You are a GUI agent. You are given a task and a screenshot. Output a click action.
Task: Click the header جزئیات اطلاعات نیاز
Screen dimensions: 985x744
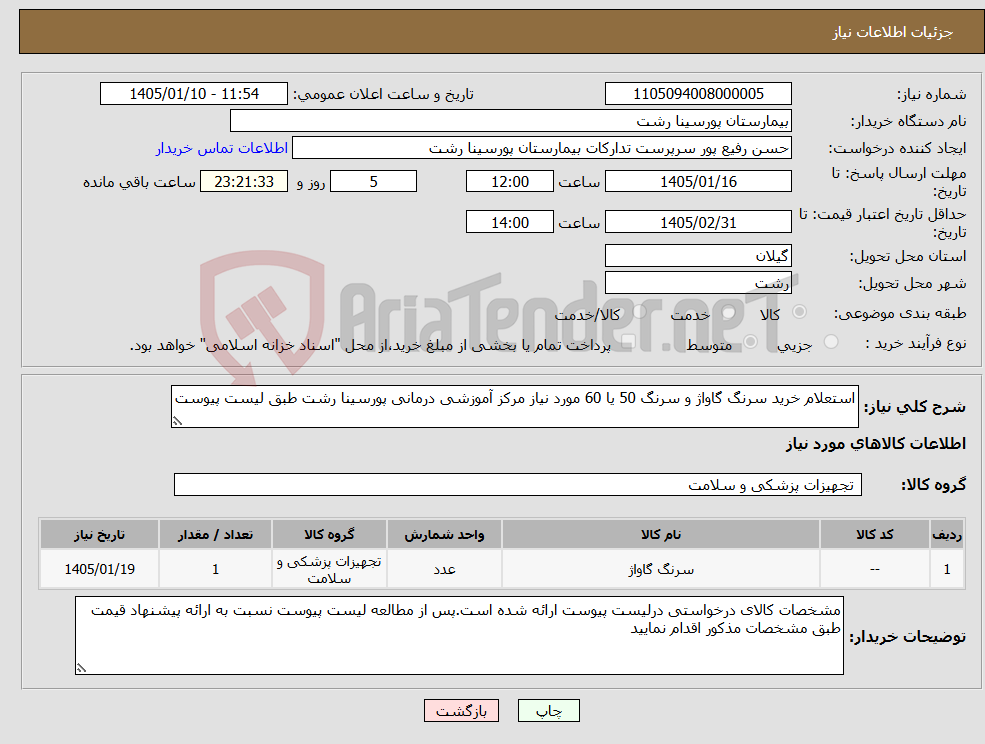point(893,32)
